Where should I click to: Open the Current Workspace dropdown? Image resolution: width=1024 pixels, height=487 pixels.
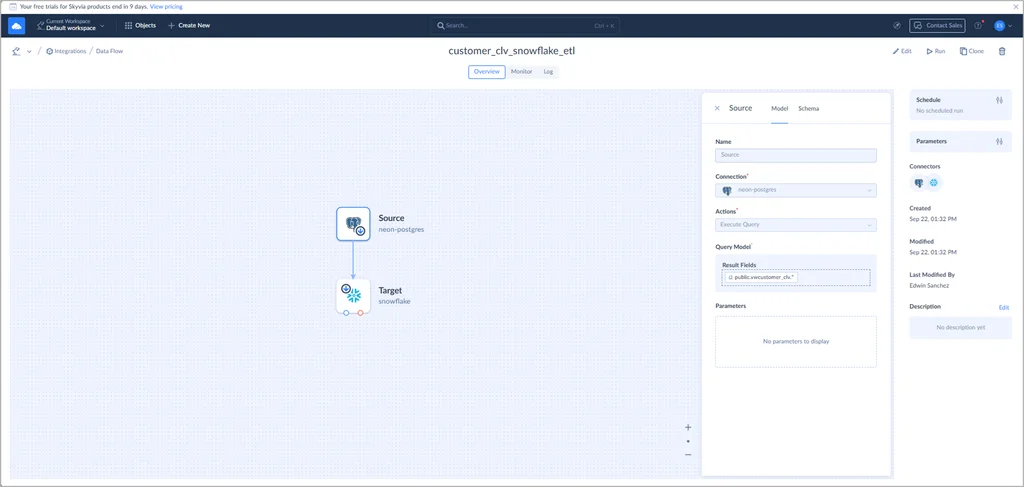(x=71, y=25)
